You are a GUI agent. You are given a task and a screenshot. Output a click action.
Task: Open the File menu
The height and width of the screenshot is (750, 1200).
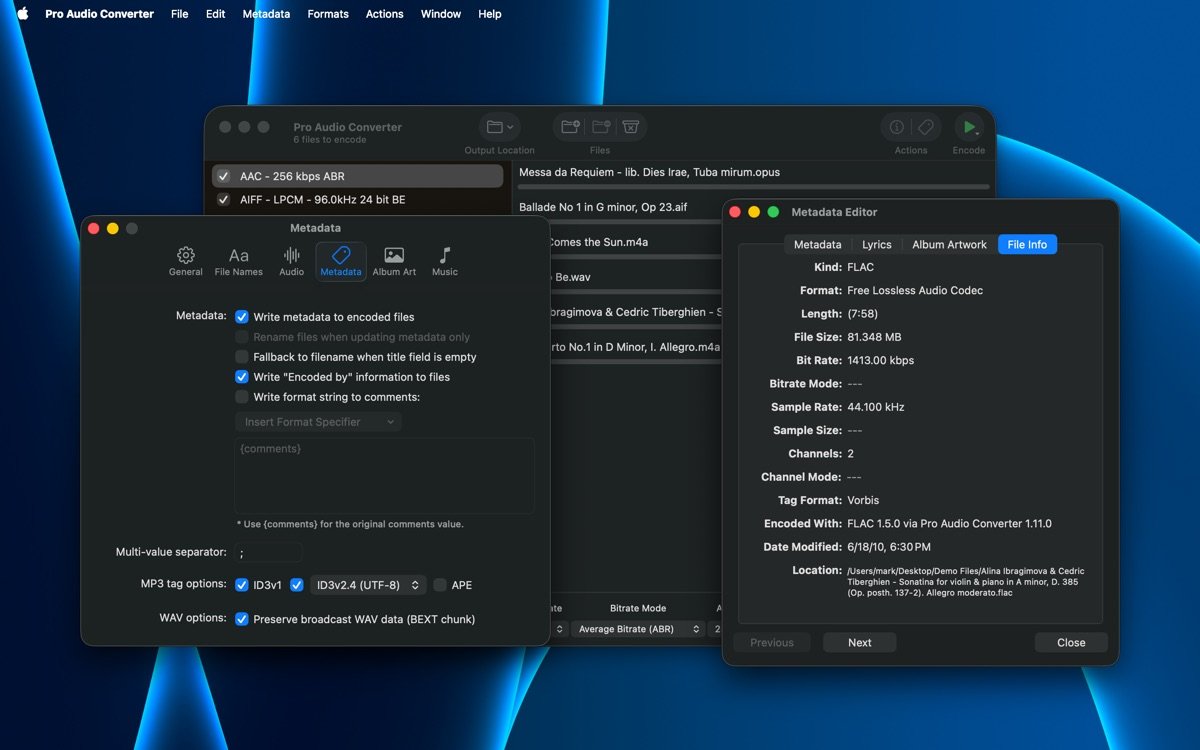click(x=179, y=14)
